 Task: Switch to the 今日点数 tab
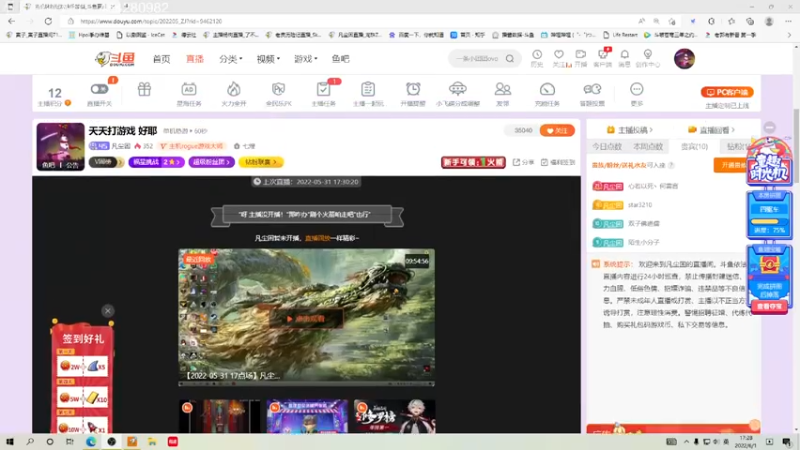pyautogui.click(x=607, y=146)
